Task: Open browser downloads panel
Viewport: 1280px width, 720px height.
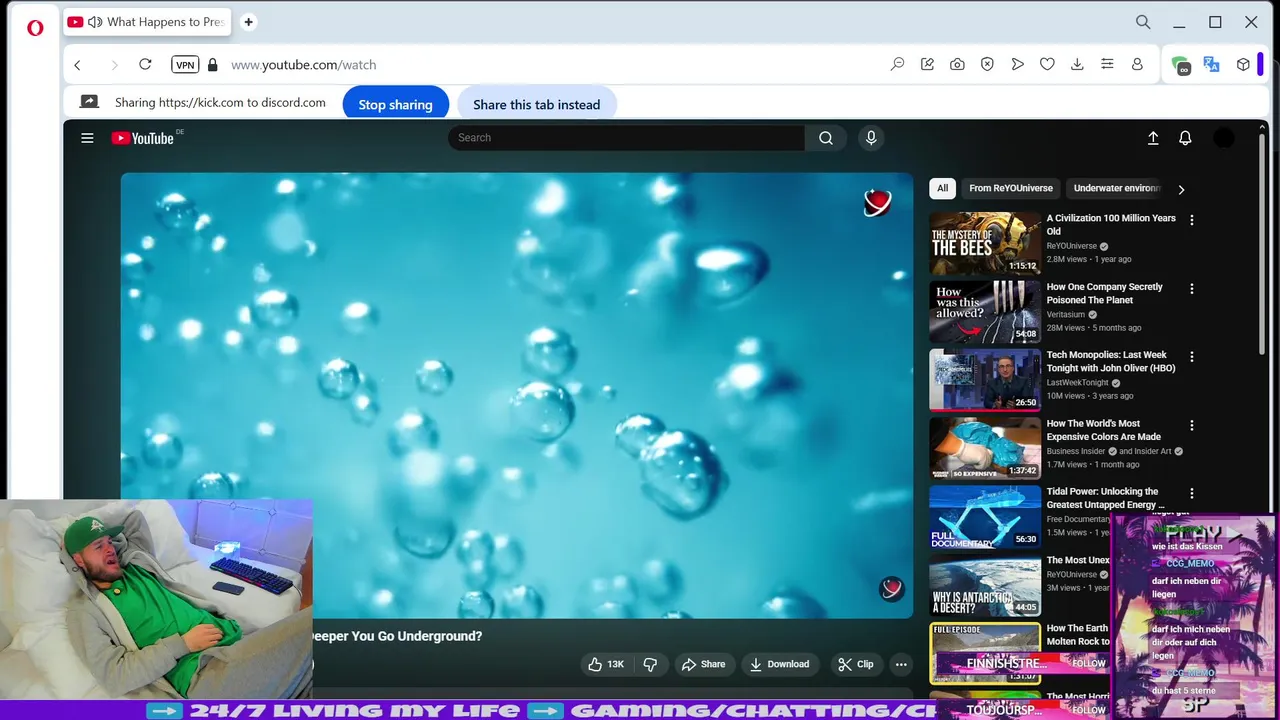Action: pos(1077,65)
